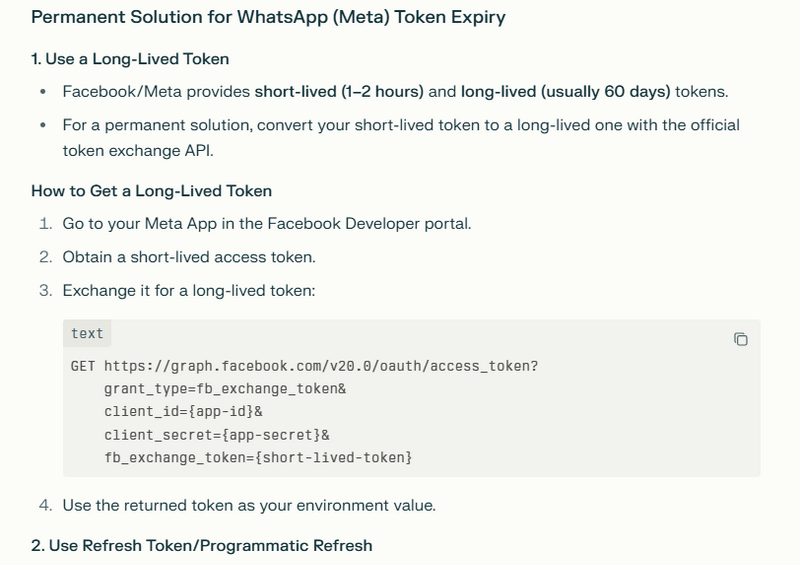
Task: Click the client_secret={app-secret}& code line
Action: click(217, 435)
